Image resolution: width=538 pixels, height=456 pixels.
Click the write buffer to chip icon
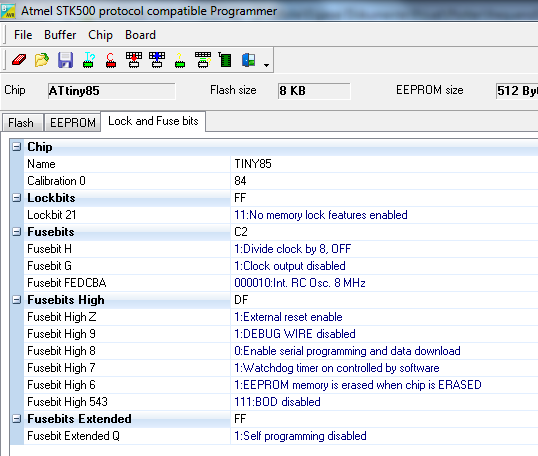click(134, 60)
